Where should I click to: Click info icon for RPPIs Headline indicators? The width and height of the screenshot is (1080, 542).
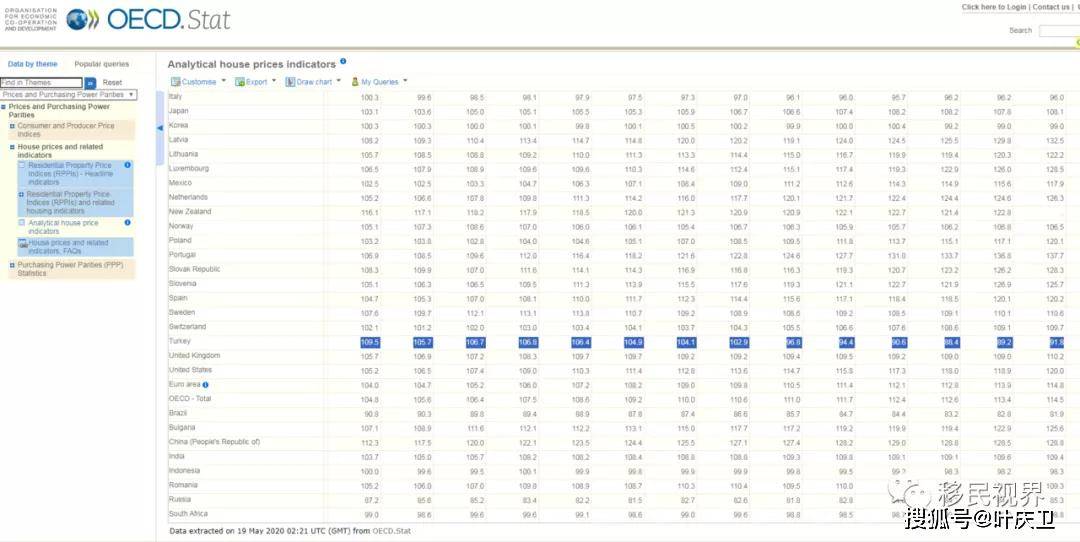pos(128,165)
